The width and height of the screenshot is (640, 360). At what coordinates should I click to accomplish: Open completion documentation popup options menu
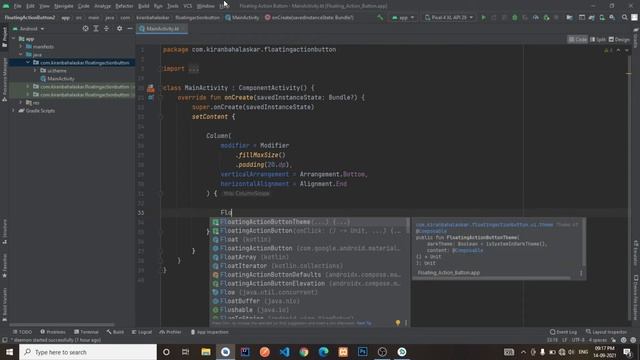581,273
